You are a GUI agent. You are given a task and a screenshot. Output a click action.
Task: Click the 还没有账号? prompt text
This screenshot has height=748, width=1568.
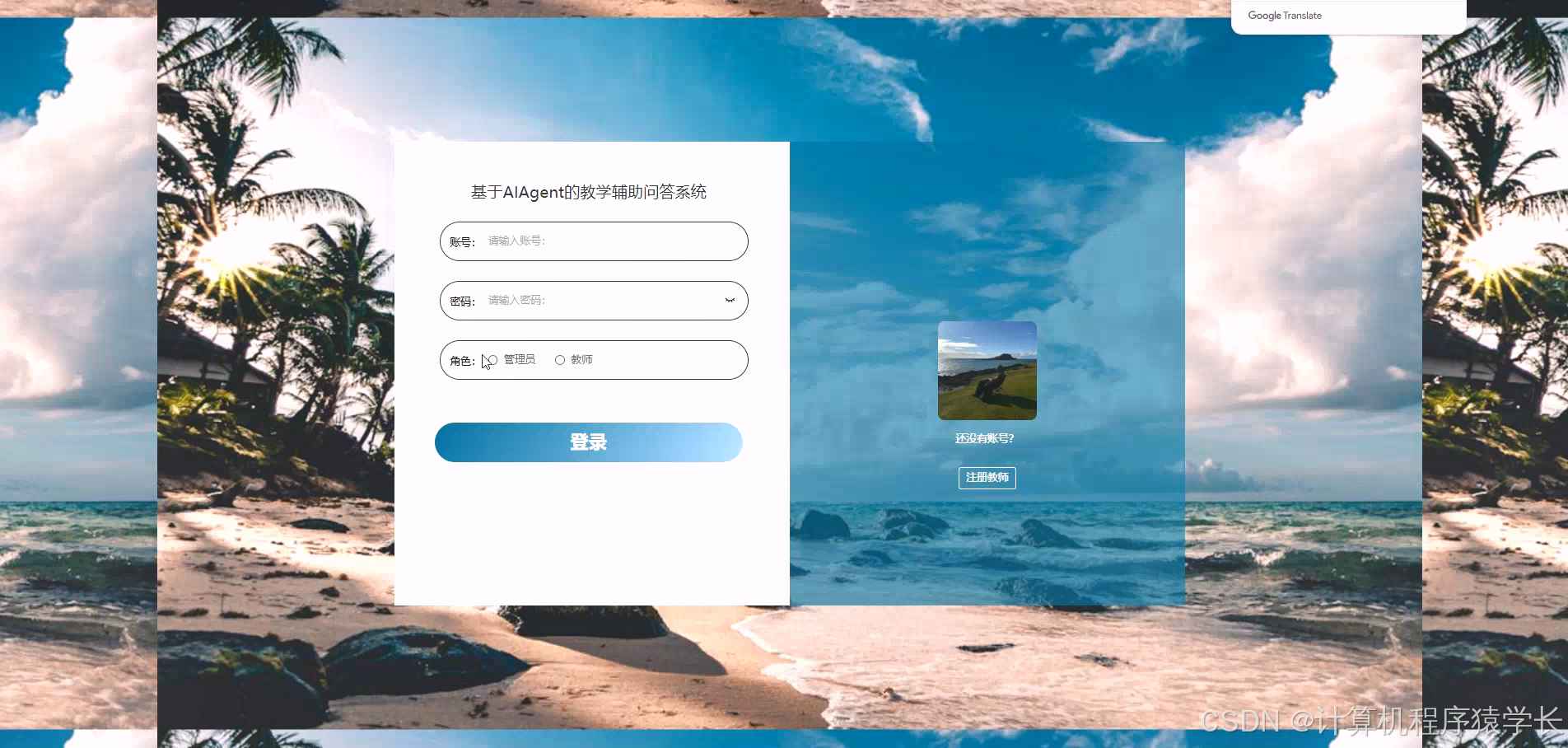click(986, 438)
